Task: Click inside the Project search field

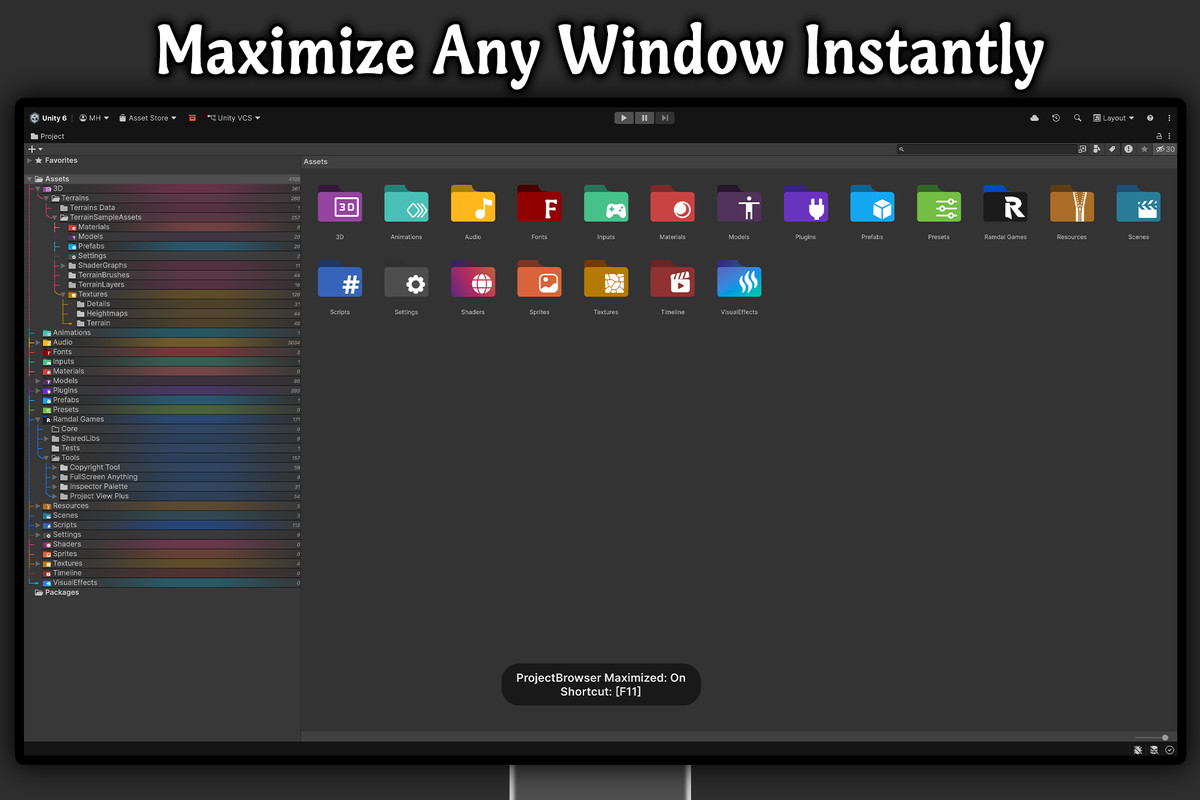Action: pos(980,148)
